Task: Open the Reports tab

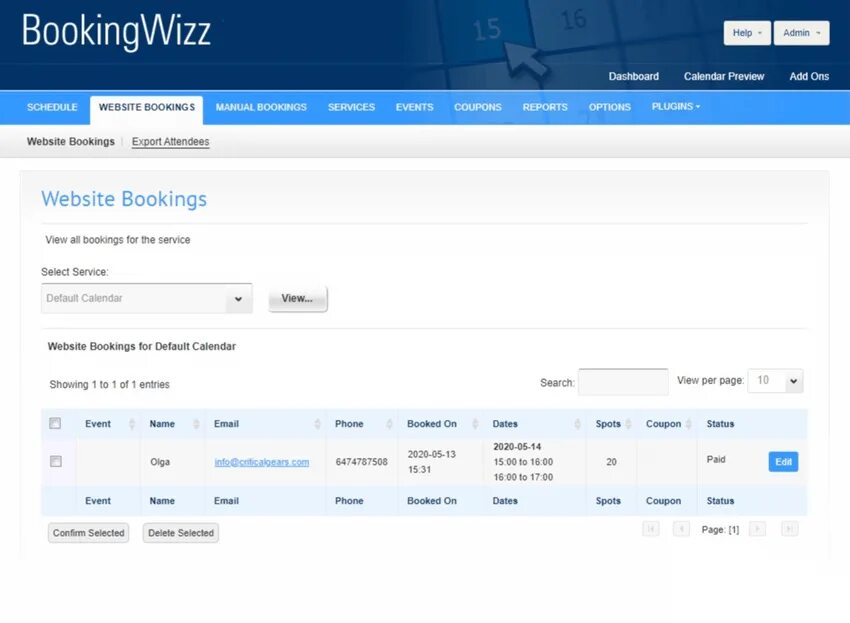Action: tap(545, 107)
